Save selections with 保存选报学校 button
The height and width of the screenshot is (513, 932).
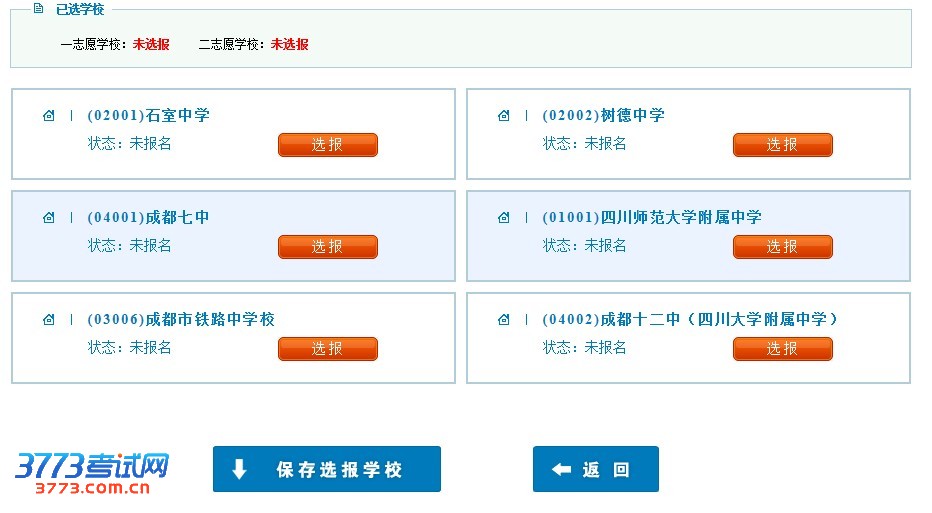click(x=326, y=469)
